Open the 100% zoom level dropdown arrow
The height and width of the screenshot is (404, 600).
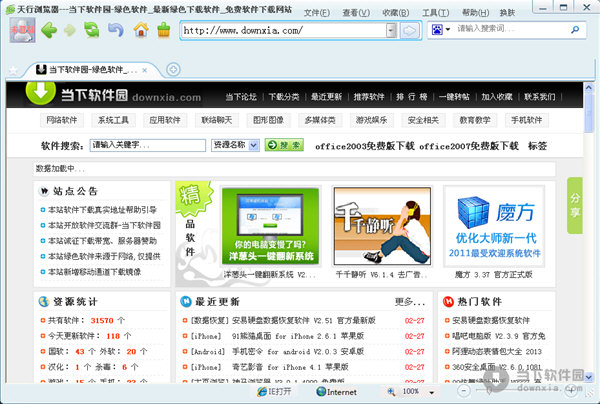[432, 392]
